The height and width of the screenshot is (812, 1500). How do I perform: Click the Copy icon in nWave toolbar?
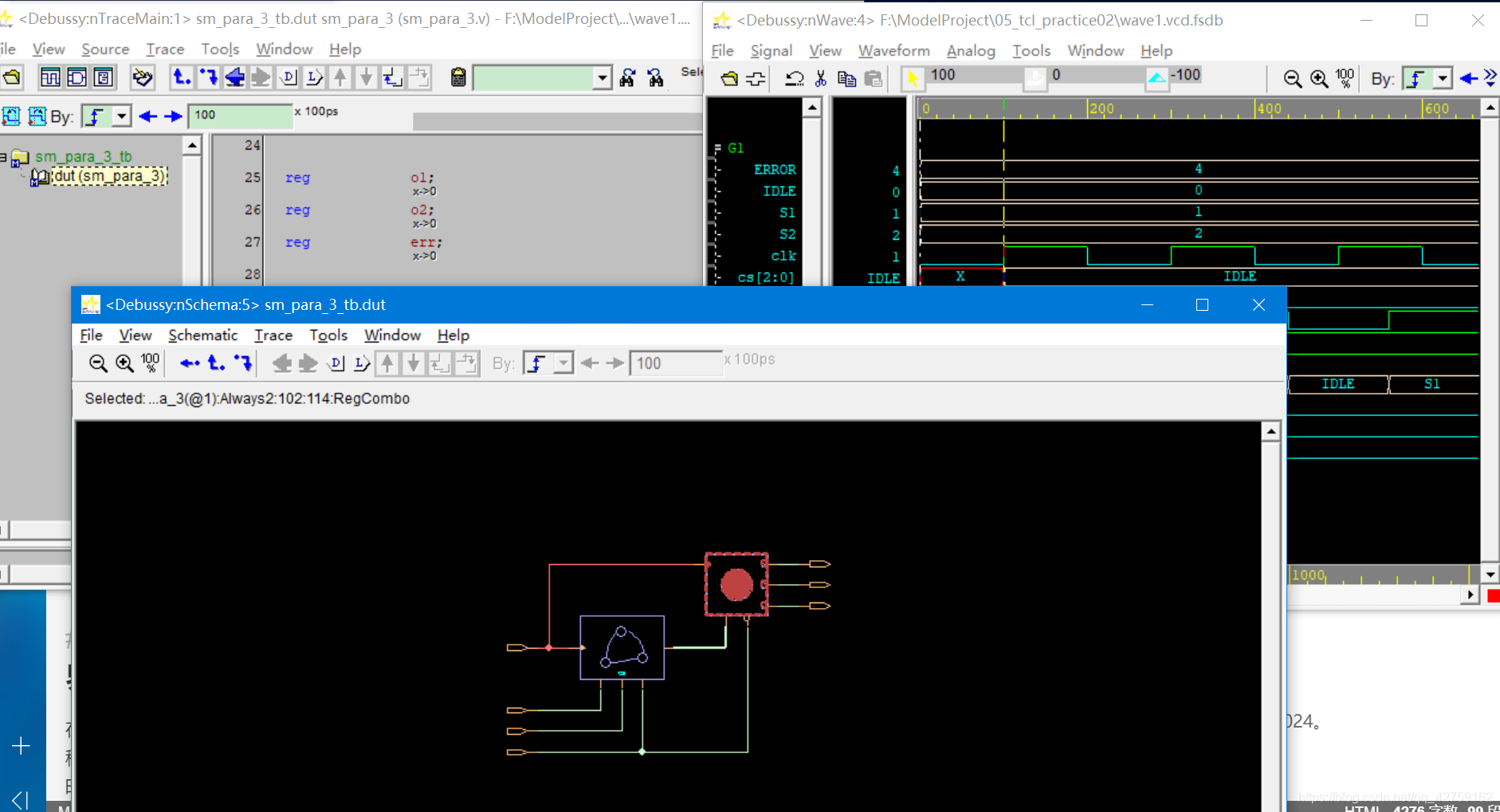click(x=846, y=79)
